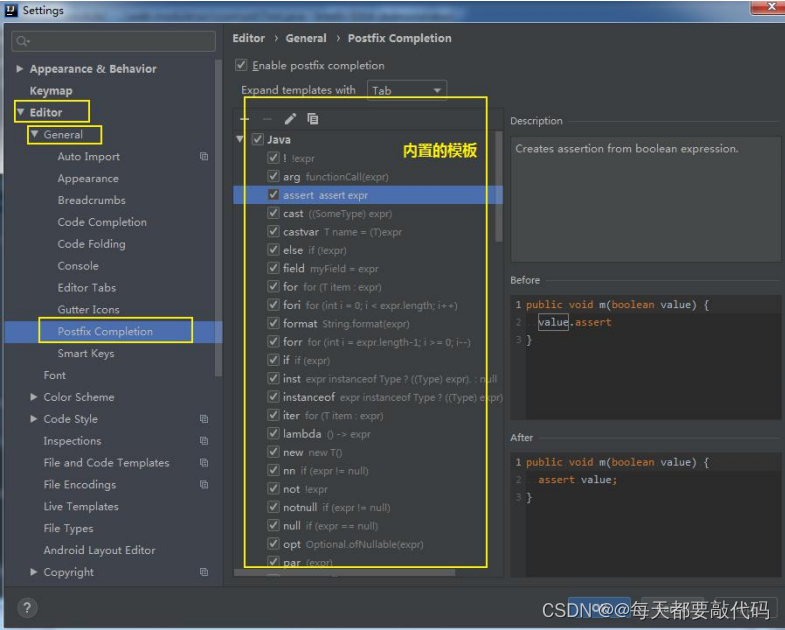This screenshot has height=630, width=785.
Task: Collapse the Java templates group arrow
Action: [240, 139]
